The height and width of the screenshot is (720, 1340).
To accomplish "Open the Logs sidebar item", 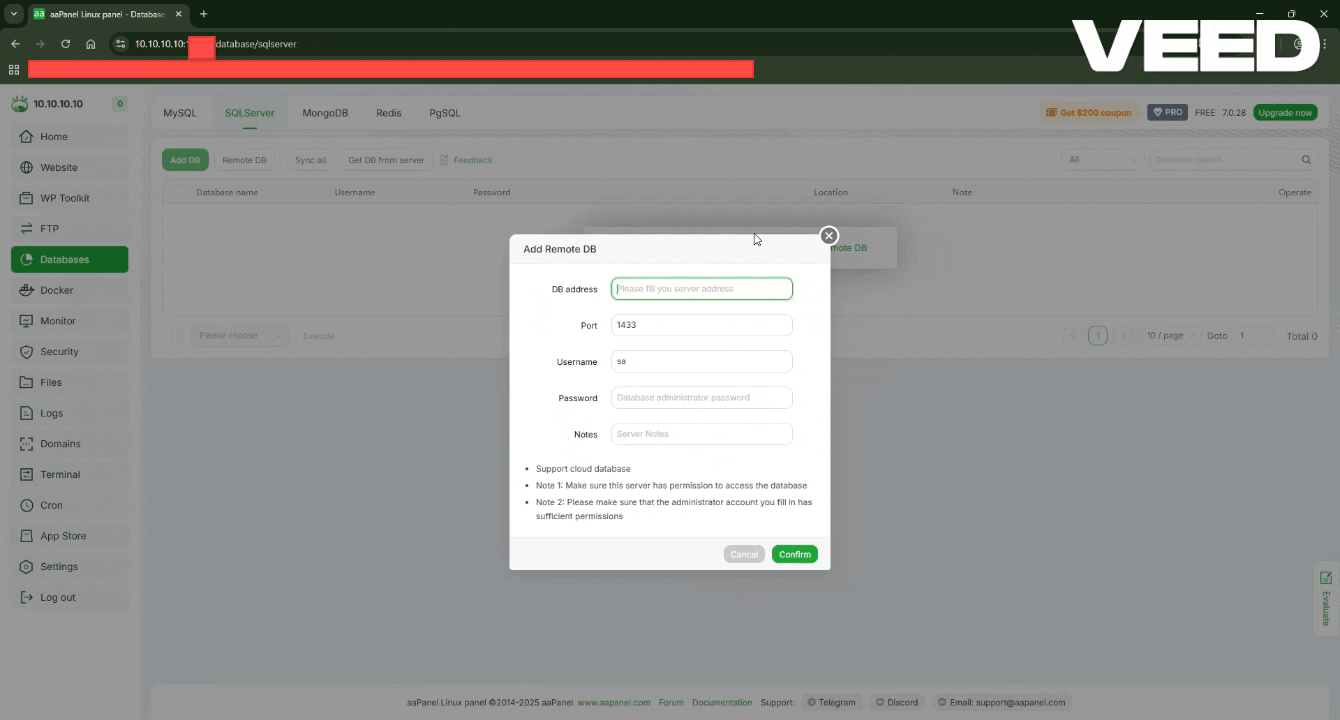I will pos(69,413).
